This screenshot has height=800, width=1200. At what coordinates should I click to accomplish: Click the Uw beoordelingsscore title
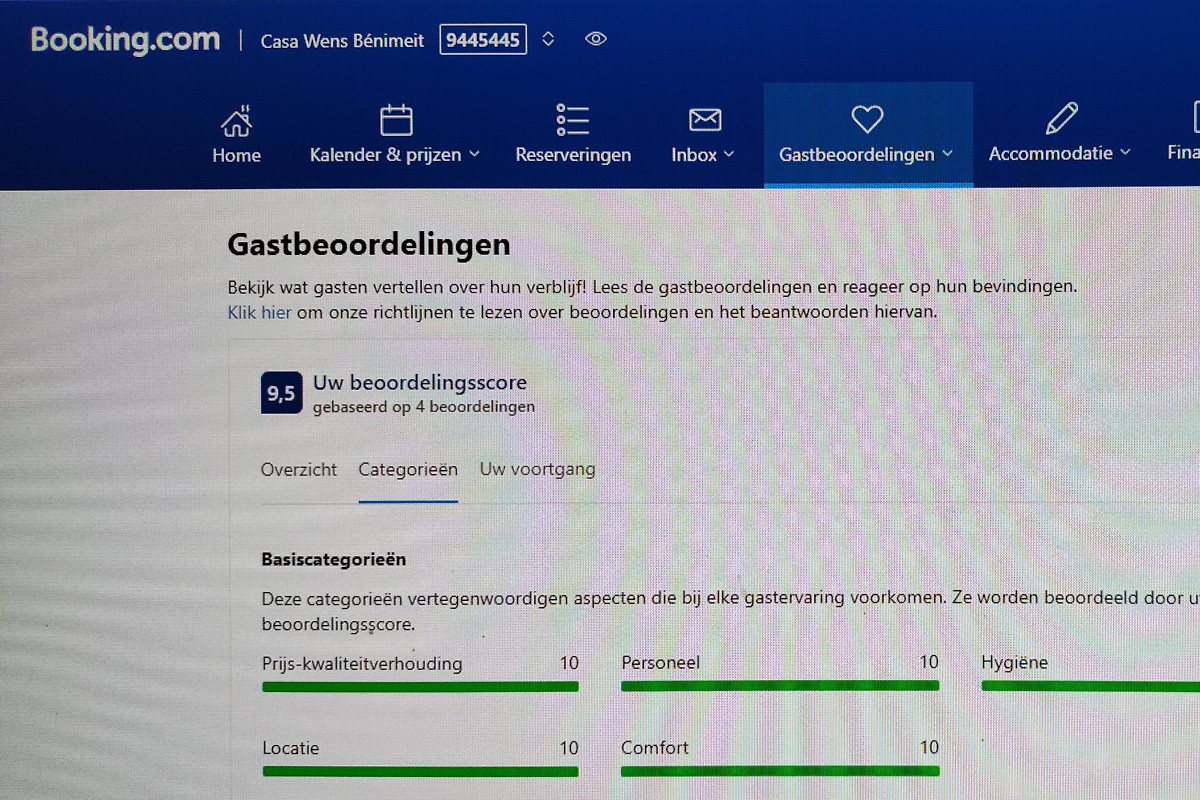pyautogui.click(x=420, y=383)
